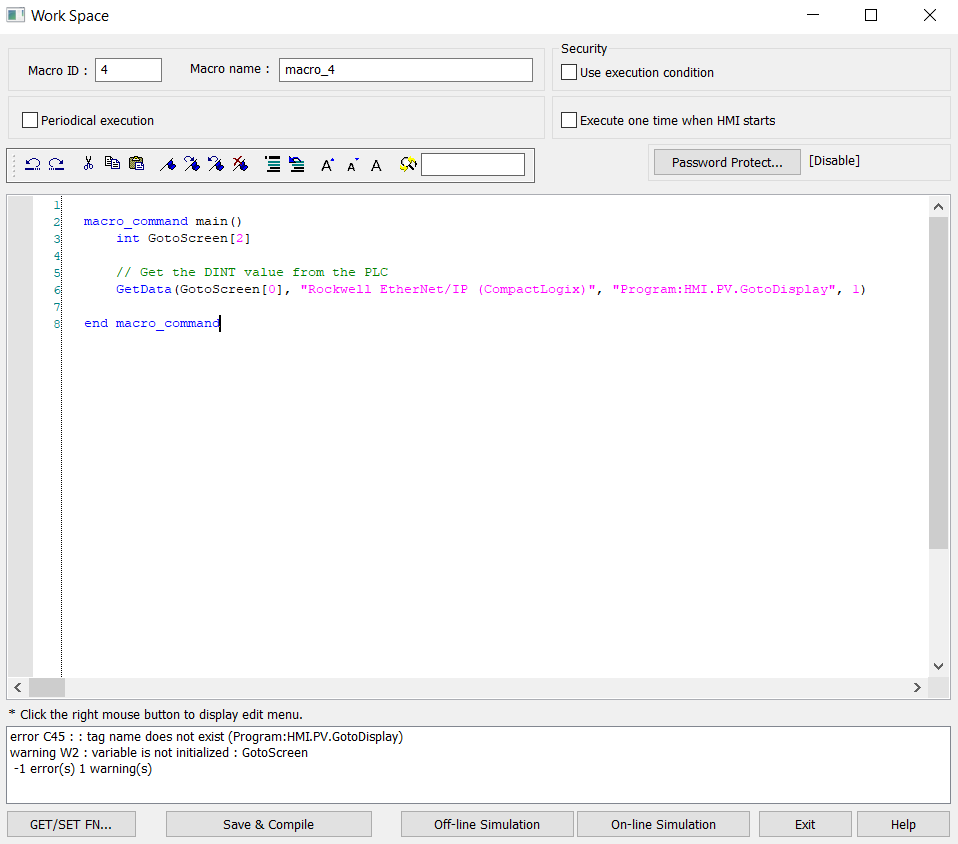
Task: Clear all bookmarks with red-crossed flag icon
Action: pos(240,165)
